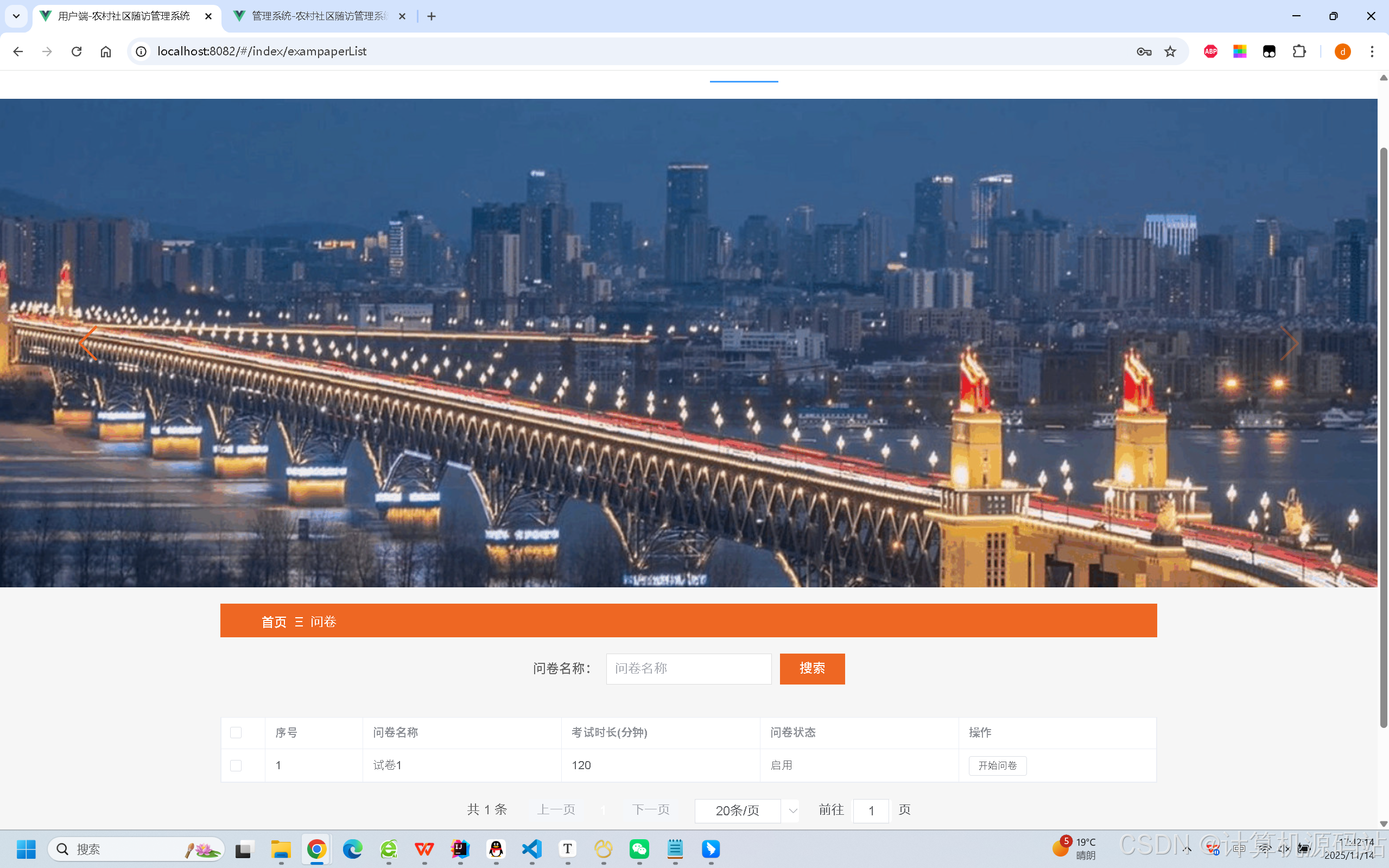Click the 120 exam duration cell

coord(661,765)
